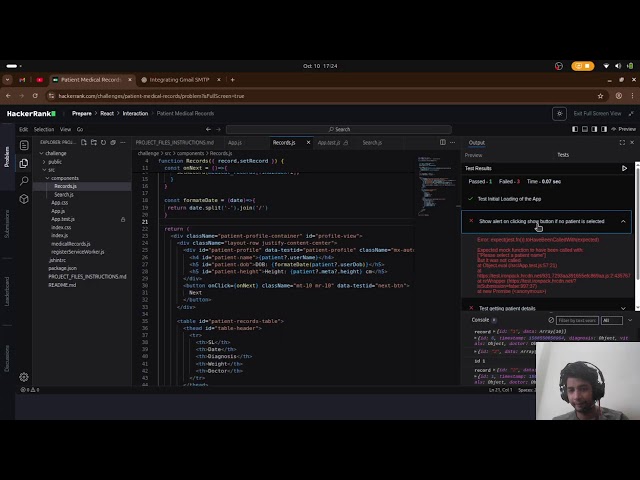Click the editor Search command field
Screen dimensions: 640x480
(x=339, y=129)
